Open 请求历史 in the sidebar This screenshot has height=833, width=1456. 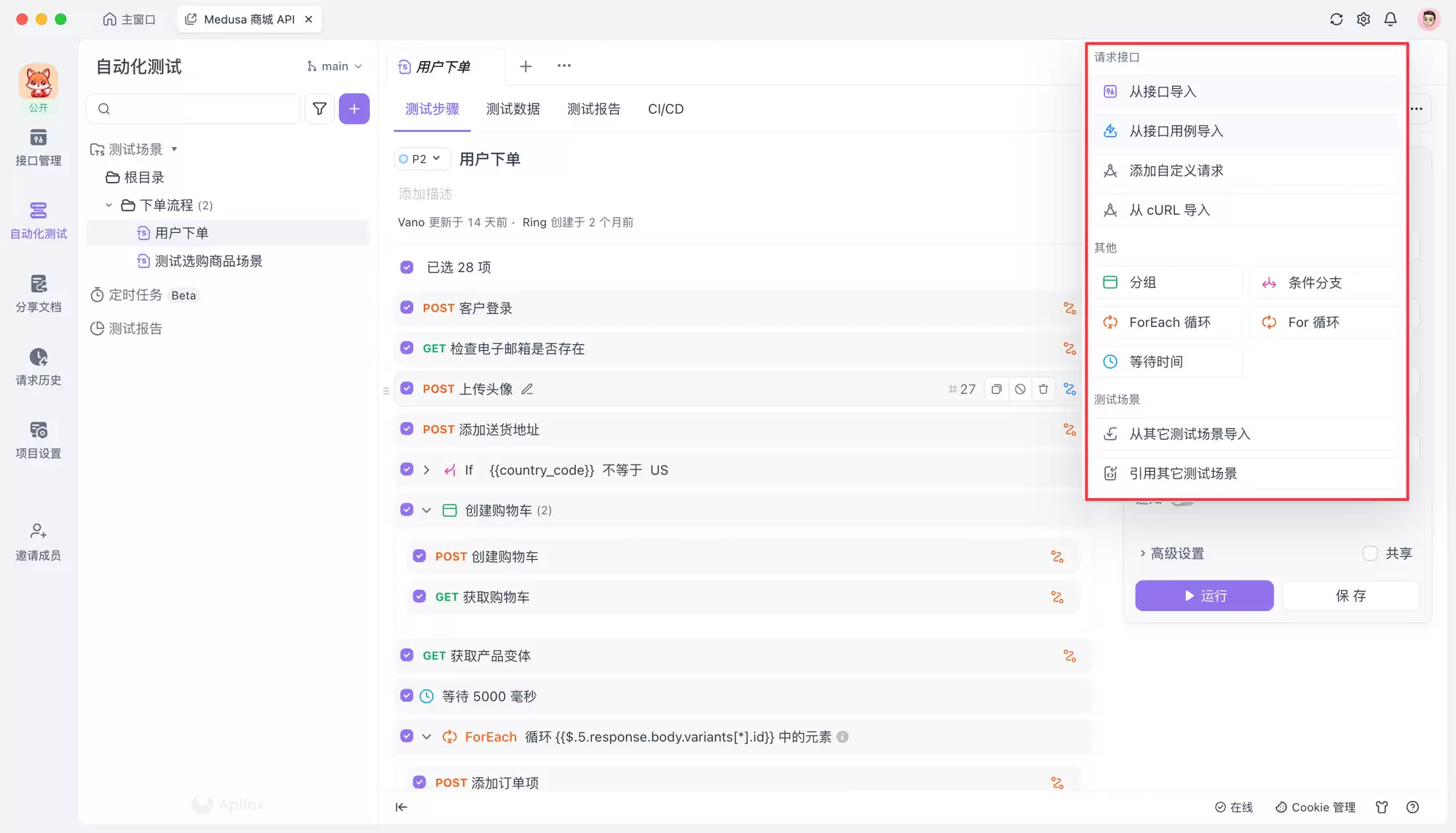coord(39,367)
